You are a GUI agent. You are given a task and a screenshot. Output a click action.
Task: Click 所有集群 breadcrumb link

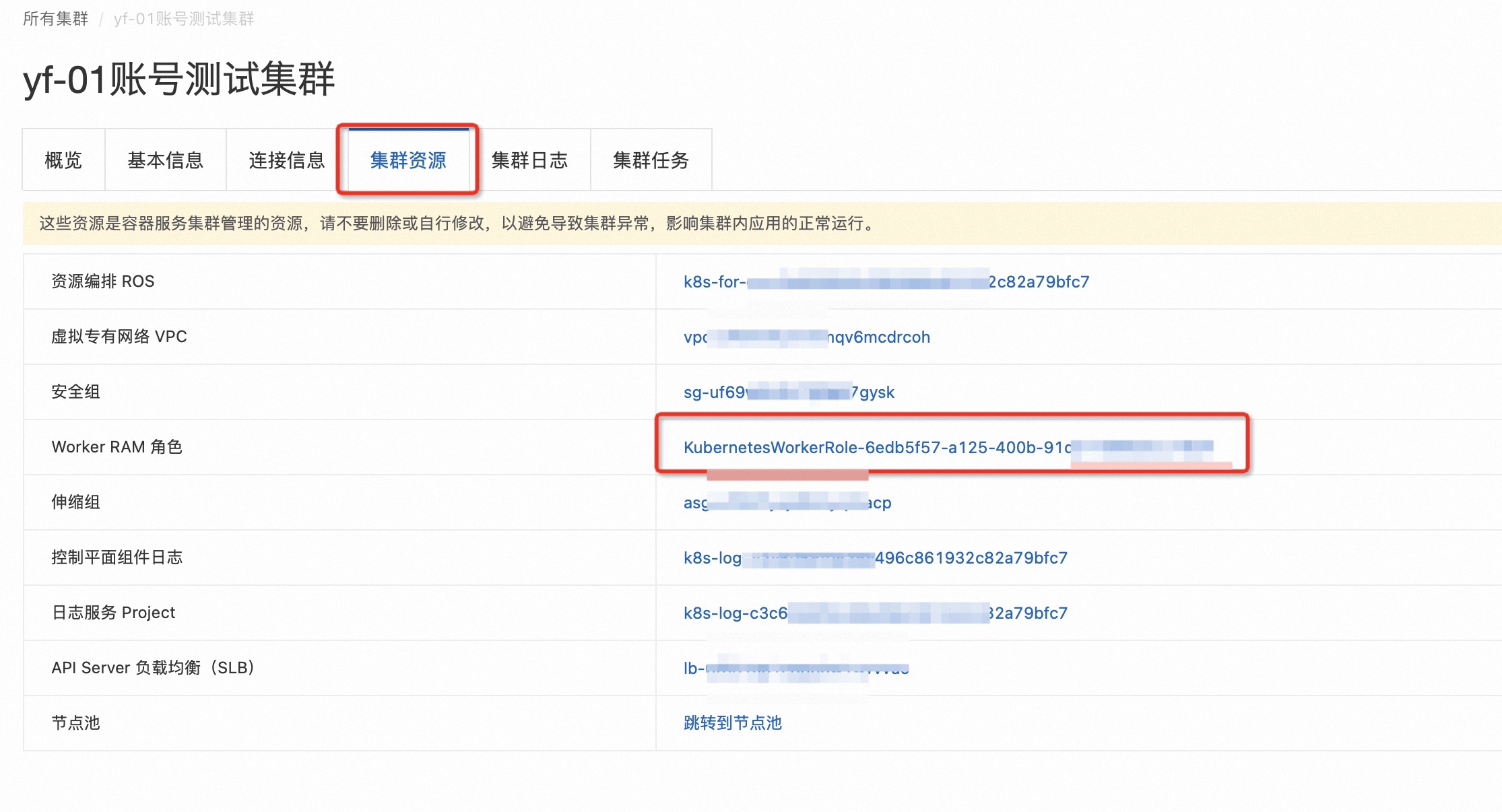[55, 19]
